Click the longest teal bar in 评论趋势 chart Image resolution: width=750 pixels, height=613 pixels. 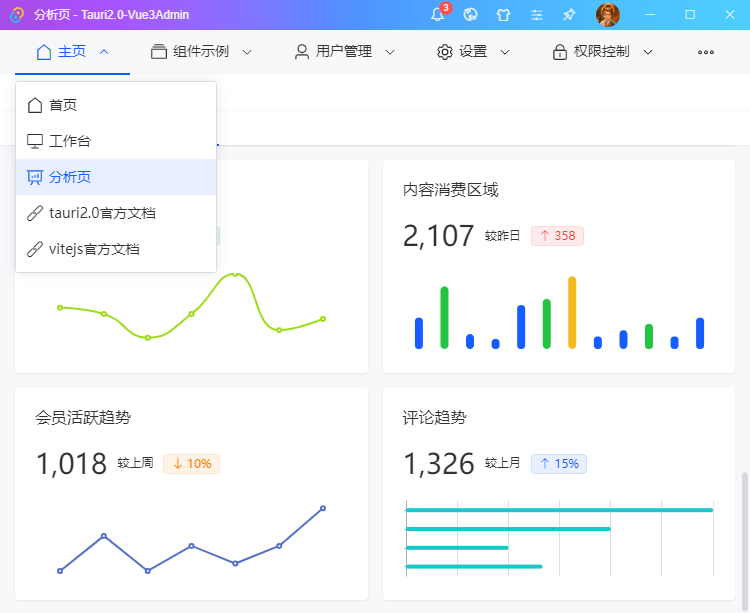(559, 510)
